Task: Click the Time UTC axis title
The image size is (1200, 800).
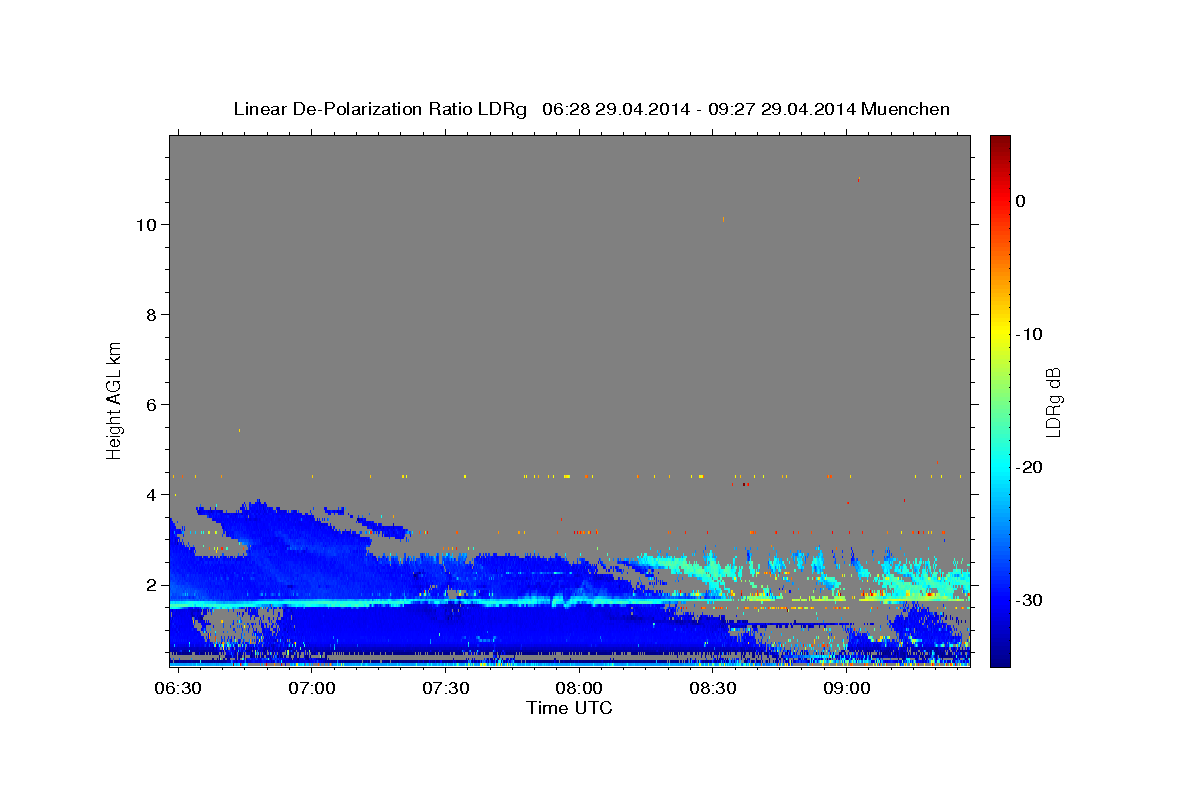Action: tap(569, 708)
